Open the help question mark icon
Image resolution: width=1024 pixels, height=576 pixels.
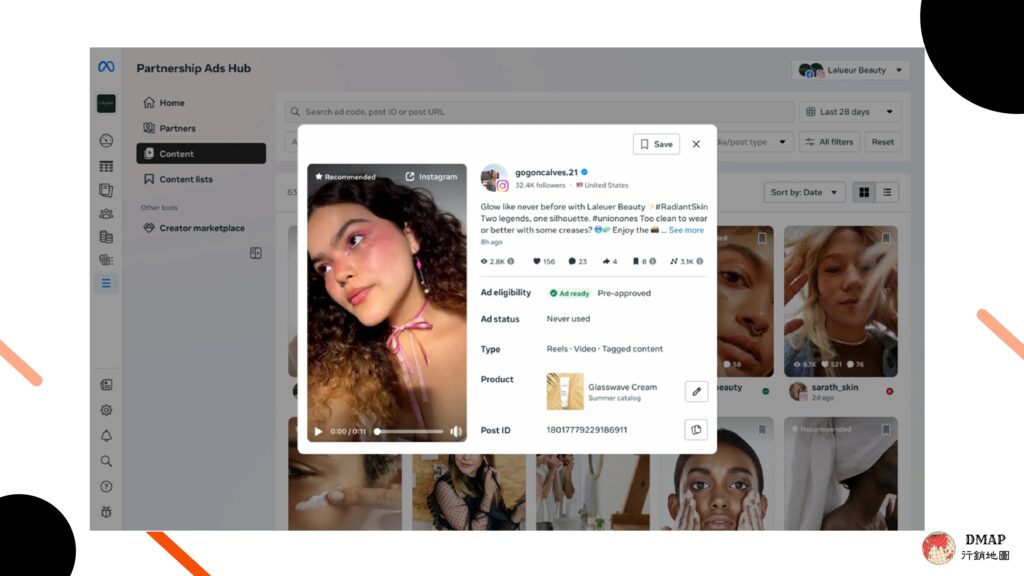tap(106, 487)
